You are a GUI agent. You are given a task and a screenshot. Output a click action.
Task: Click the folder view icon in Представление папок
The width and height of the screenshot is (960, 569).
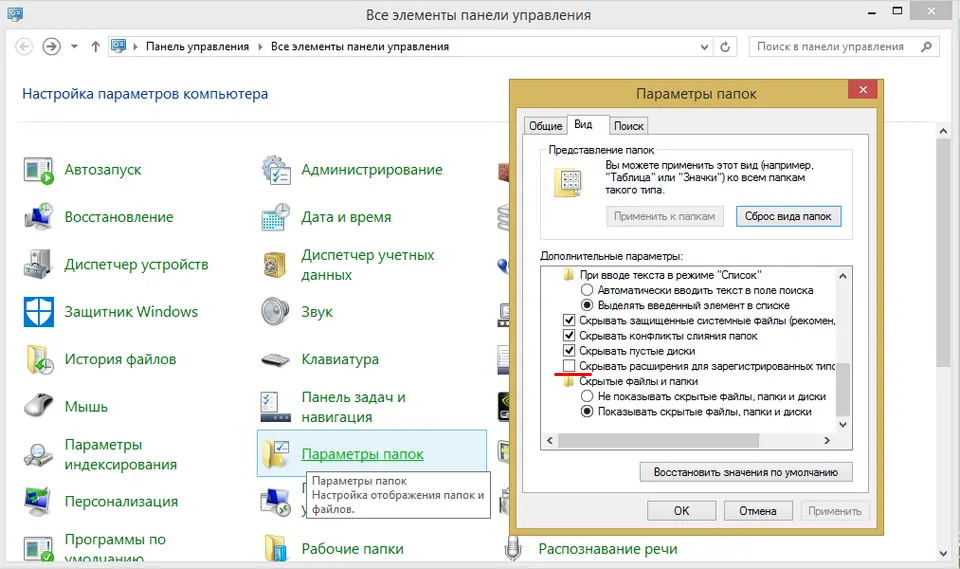click(x=569, y=183)
